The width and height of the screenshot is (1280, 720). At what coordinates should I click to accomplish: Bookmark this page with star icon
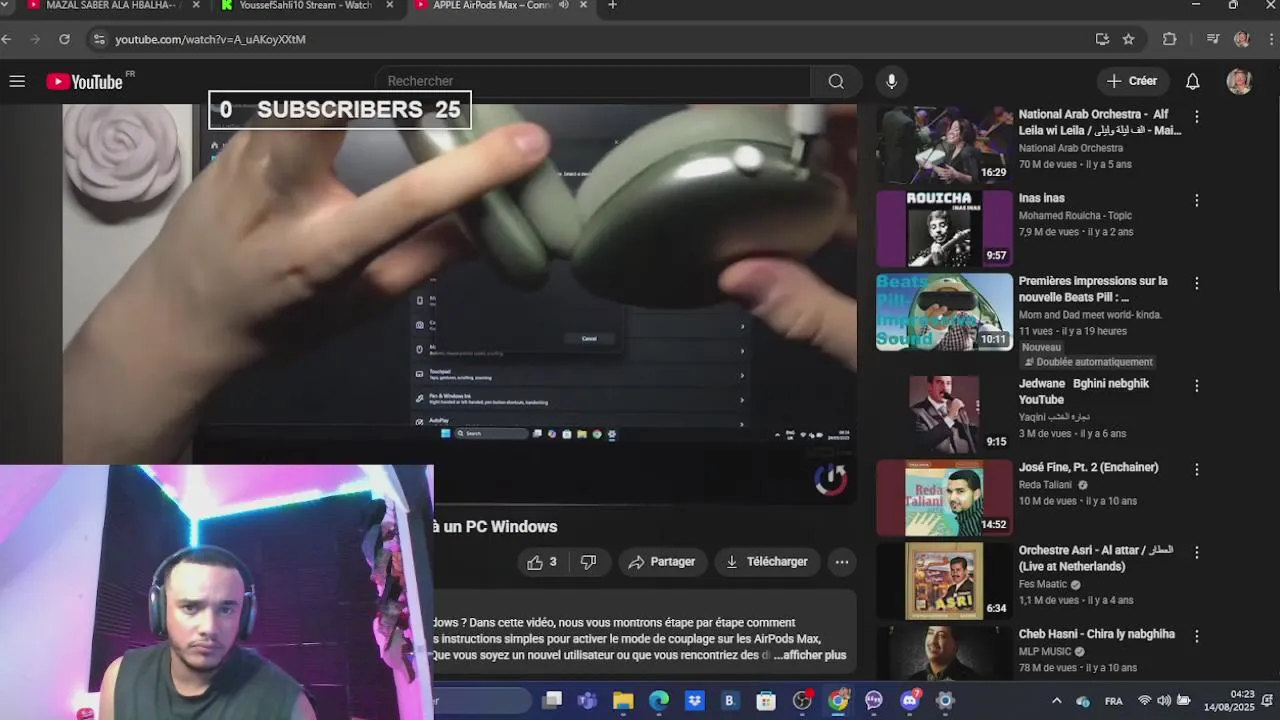coord(1128,39)
